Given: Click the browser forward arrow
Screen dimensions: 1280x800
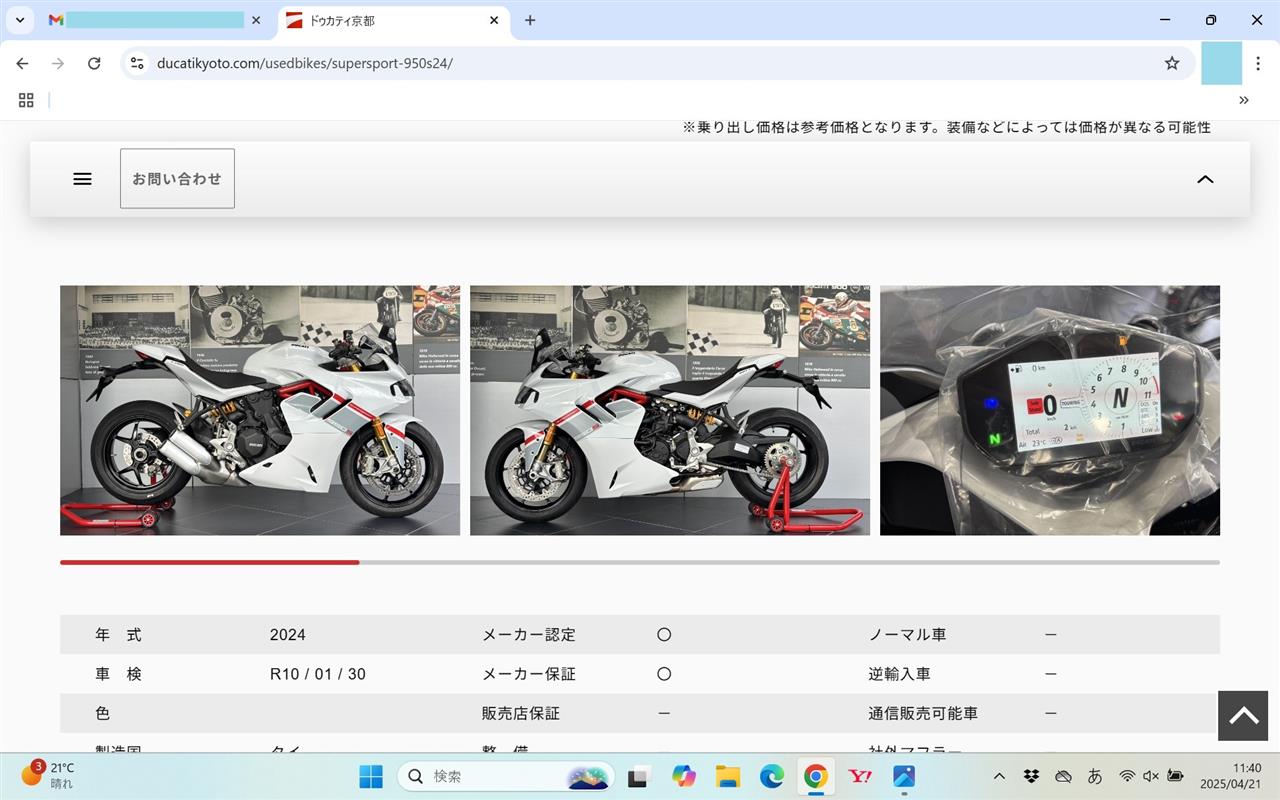Looking at the screenshot, I should (x=58, y=63).
